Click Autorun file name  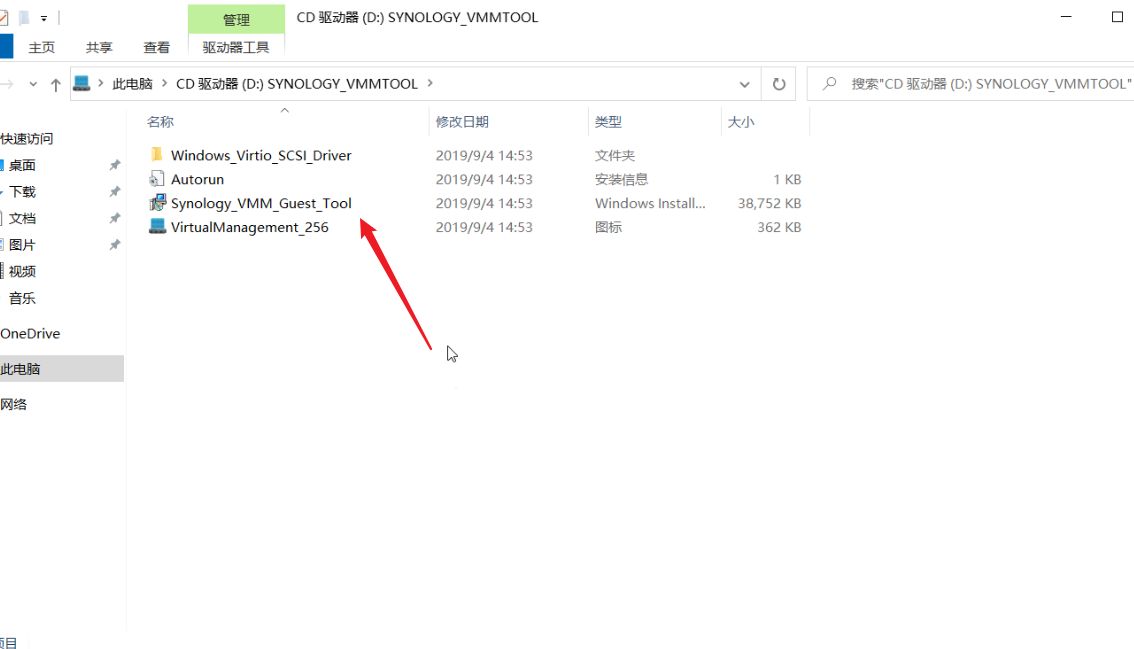tap(197, 179)
